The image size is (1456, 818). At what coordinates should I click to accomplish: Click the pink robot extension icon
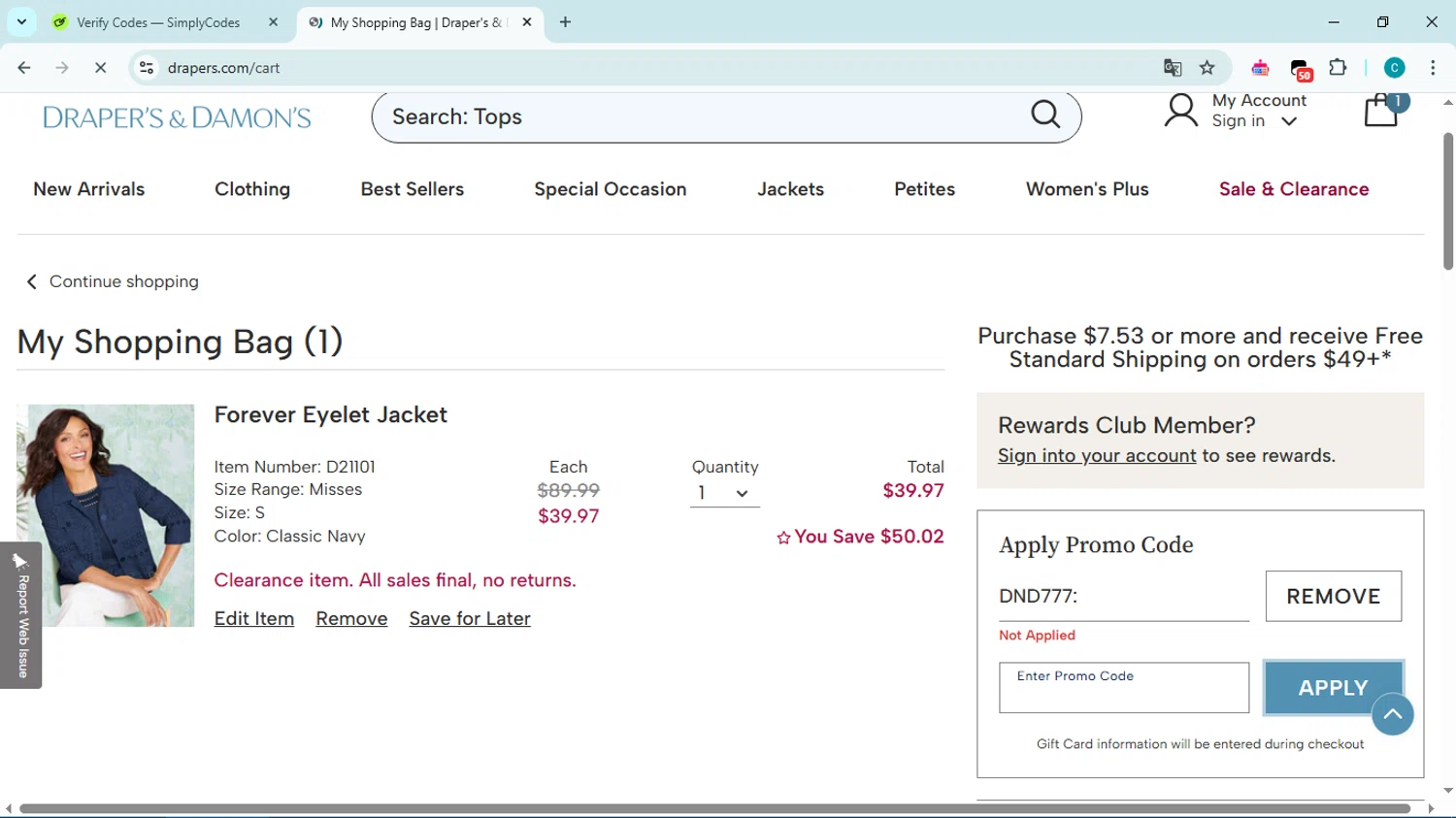pos(1260,68)
